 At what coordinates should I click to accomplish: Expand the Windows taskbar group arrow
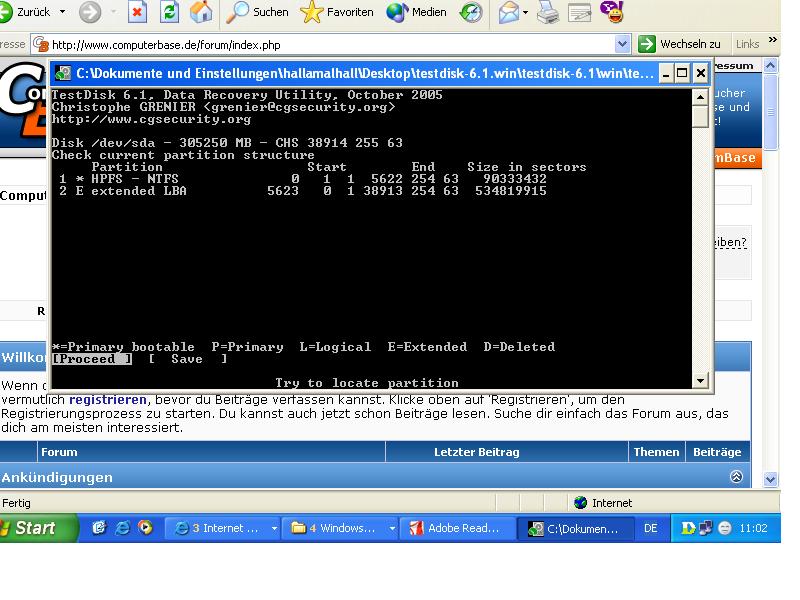point(392,529)
